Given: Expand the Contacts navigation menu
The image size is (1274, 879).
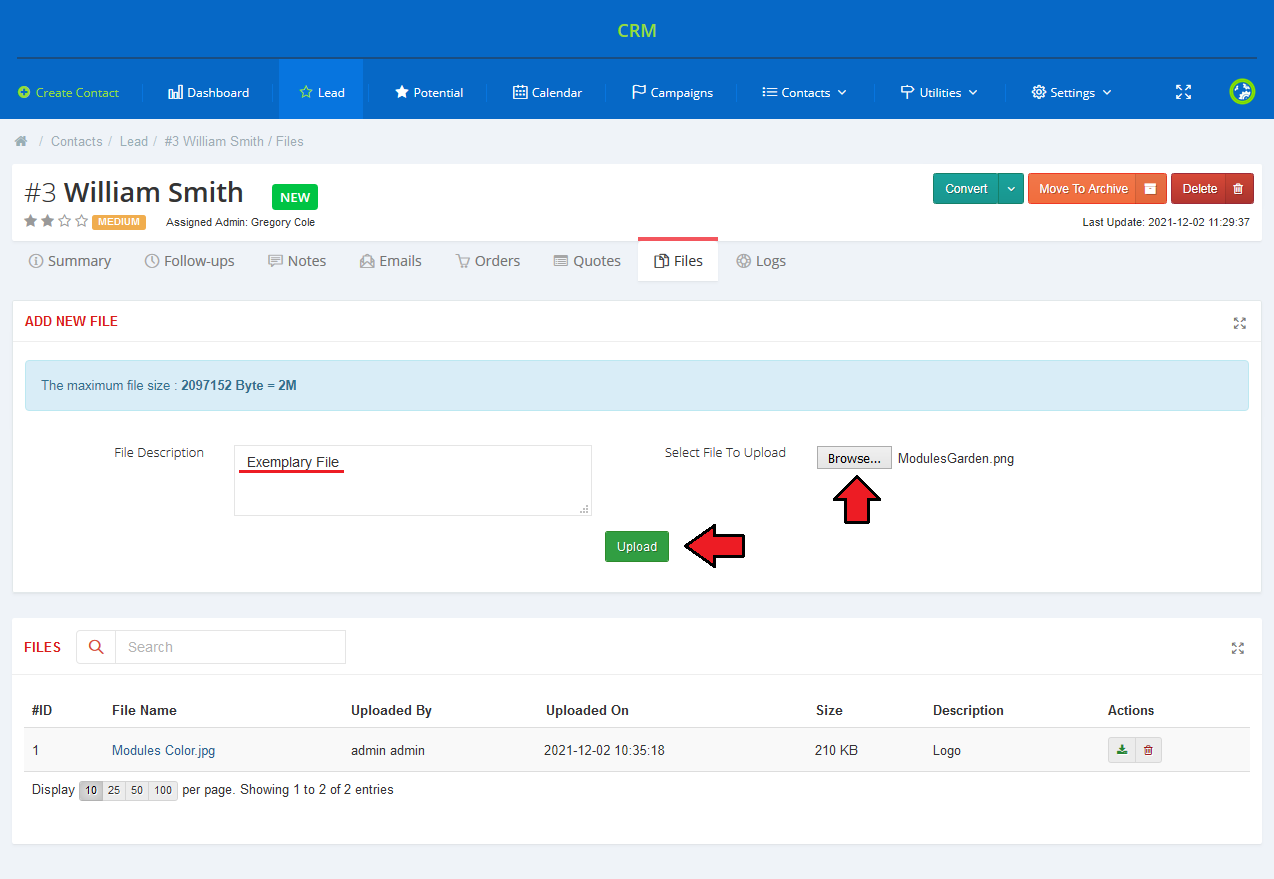Looking at the screenshot, I should pyautogui.click(x=804, y=92).
